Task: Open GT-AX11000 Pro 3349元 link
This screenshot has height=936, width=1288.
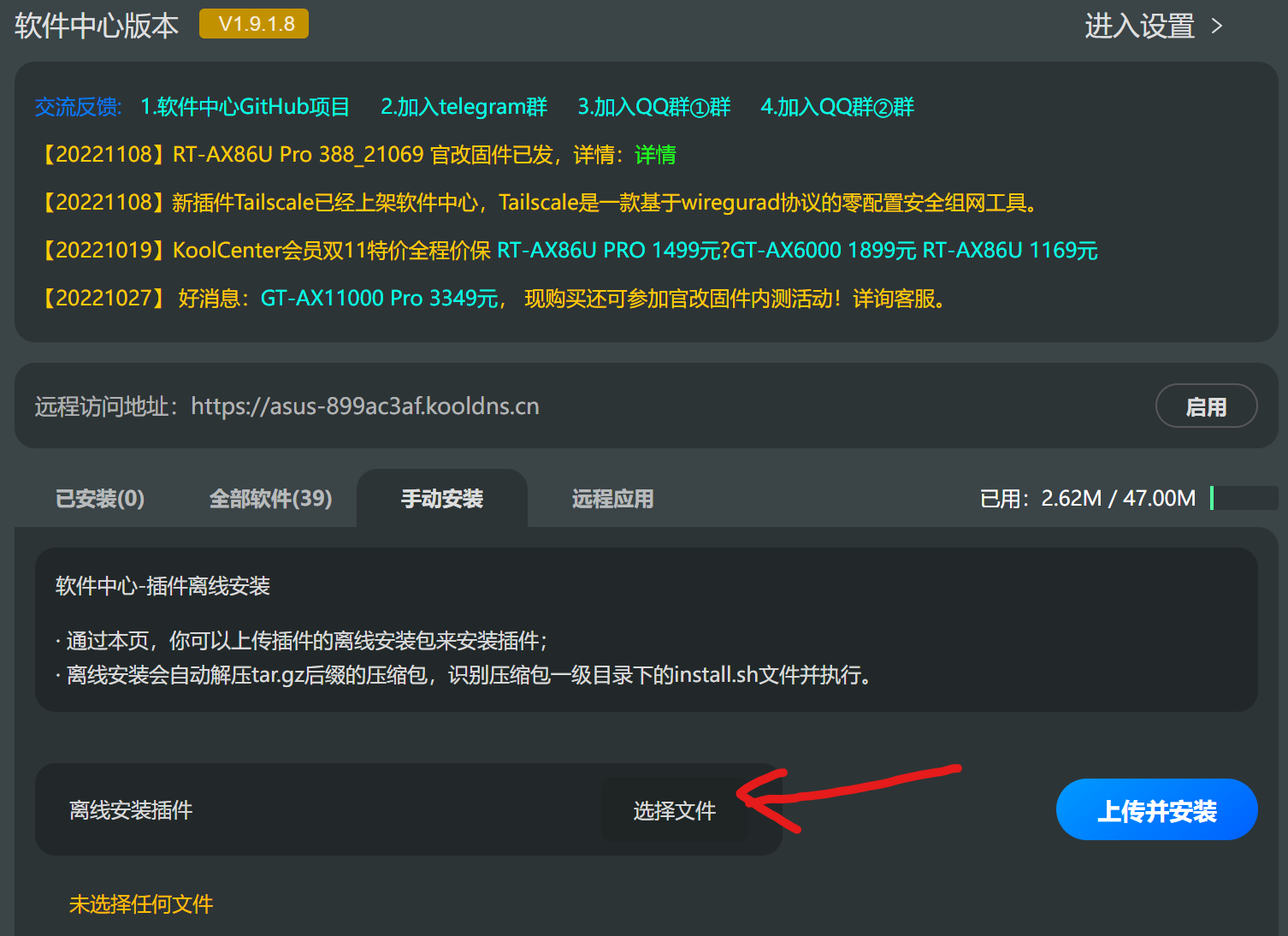Action: [x=379, y=299]
